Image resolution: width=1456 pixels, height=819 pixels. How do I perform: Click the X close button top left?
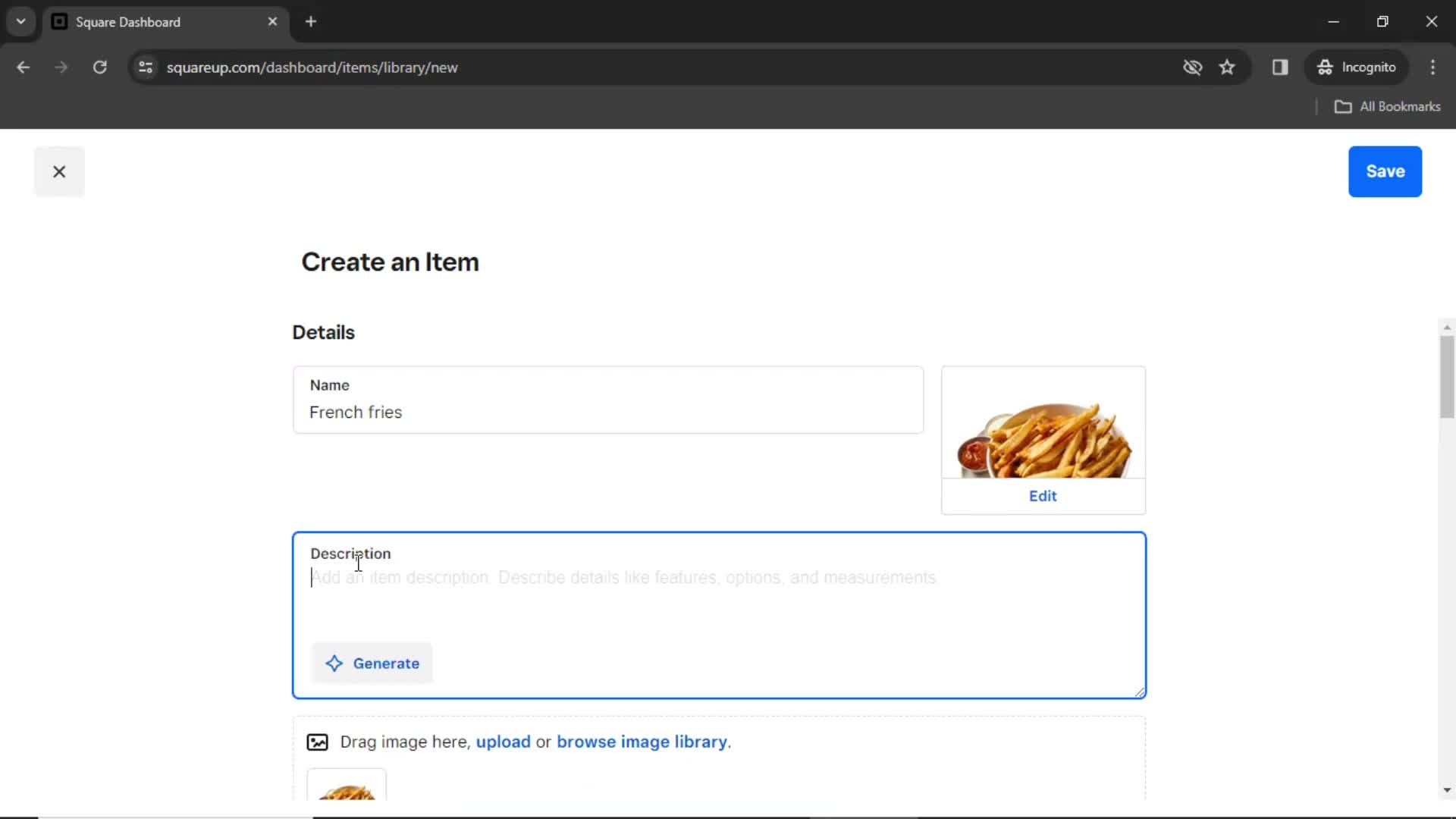point(58,172)
